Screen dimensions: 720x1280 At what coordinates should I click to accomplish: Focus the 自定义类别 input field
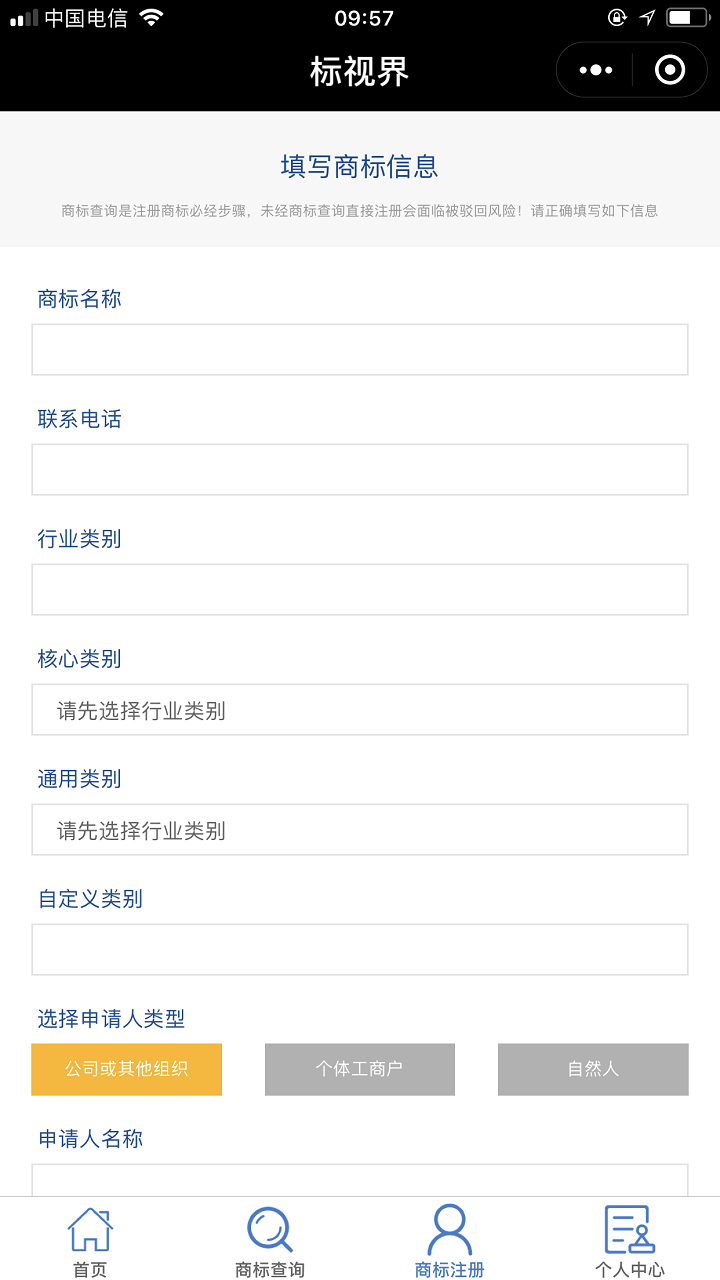tap(360, 950)
